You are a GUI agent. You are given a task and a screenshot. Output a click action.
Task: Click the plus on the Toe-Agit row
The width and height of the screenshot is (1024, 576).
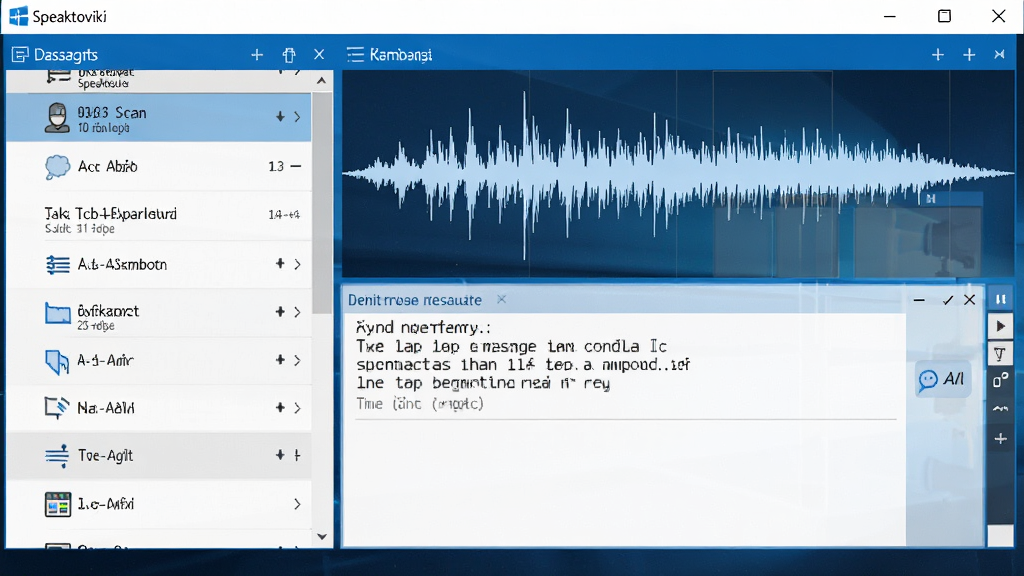pos(280,455)
